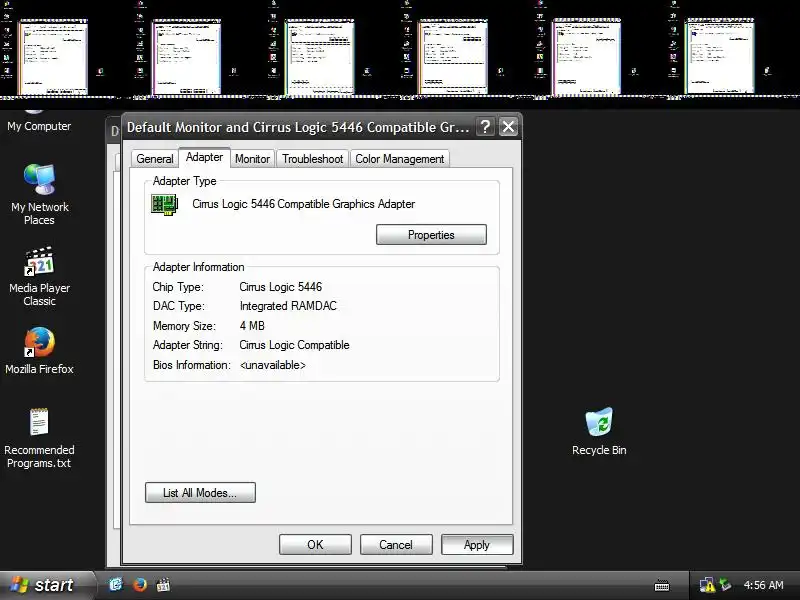Click the <unavailable> BIOS information value
This screenshot has height=600, width=800.
click(x=272, y=365)
